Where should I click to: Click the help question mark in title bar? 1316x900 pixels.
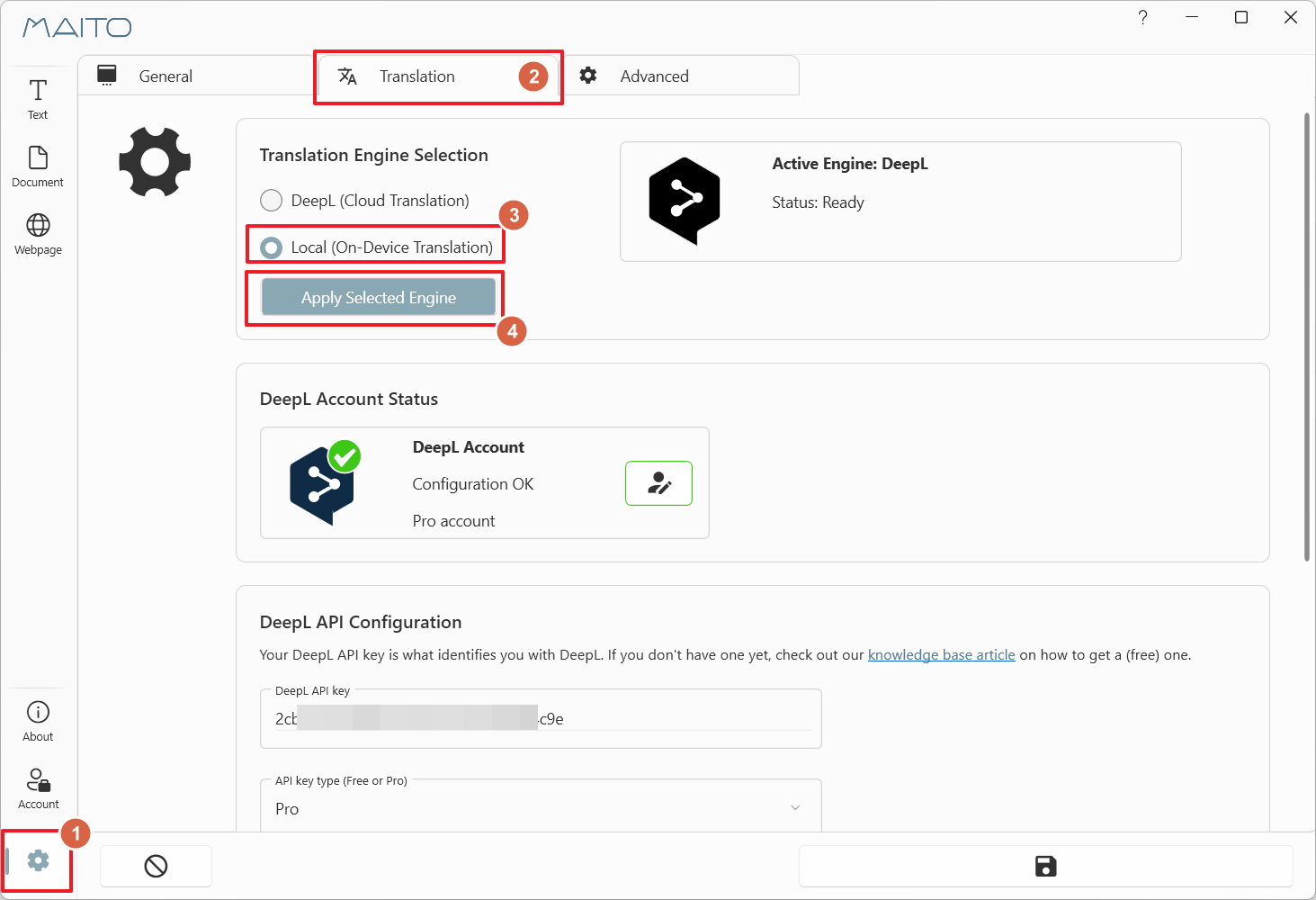[x=1142, y=18]
